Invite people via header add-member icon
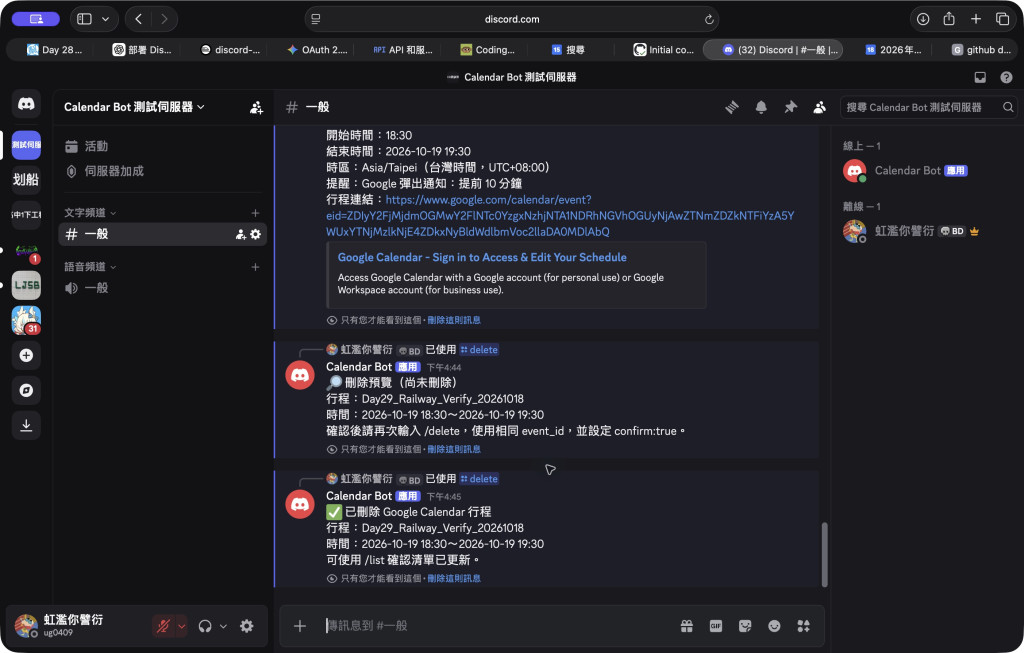 click(256, 107)
